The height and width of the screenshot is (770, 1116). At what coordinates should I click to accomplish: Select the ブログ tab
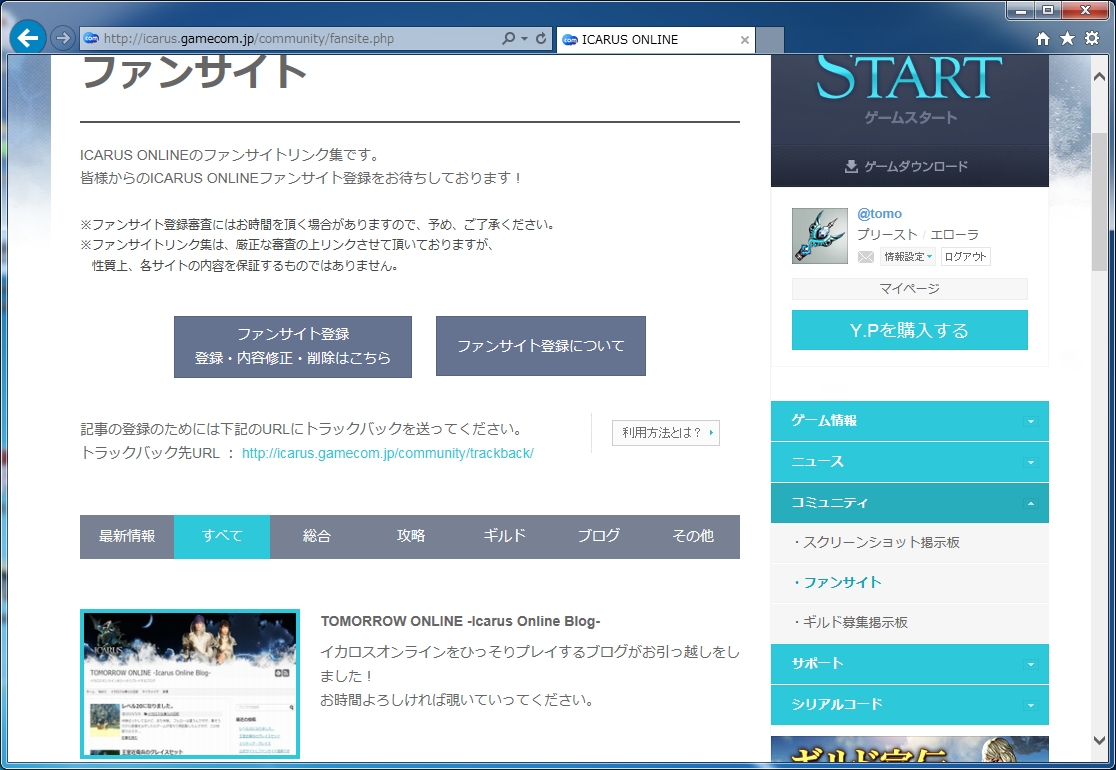click(599, 537)
